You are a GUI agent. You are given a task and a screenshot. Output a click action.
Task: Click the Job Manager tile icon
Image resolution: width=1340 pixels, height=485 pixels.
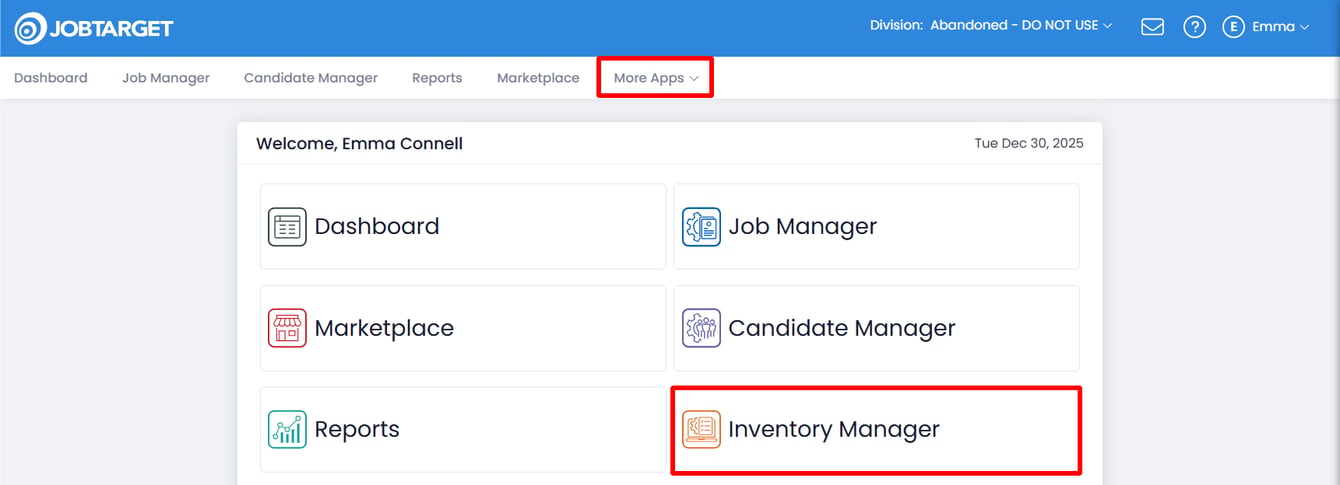[x=701, y=227]
